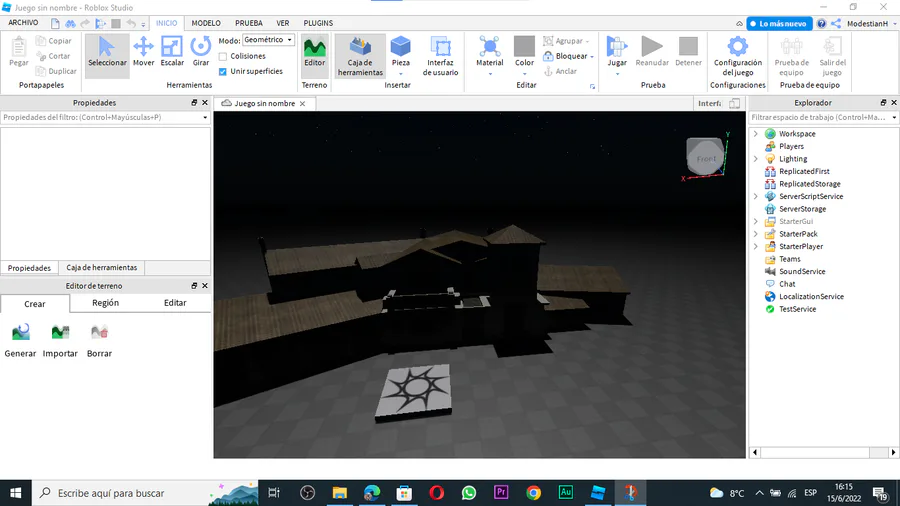The width and height of the screenshot is (900, 506).
Task: Click Borrar terrain icon
Action: coord(99,332)
